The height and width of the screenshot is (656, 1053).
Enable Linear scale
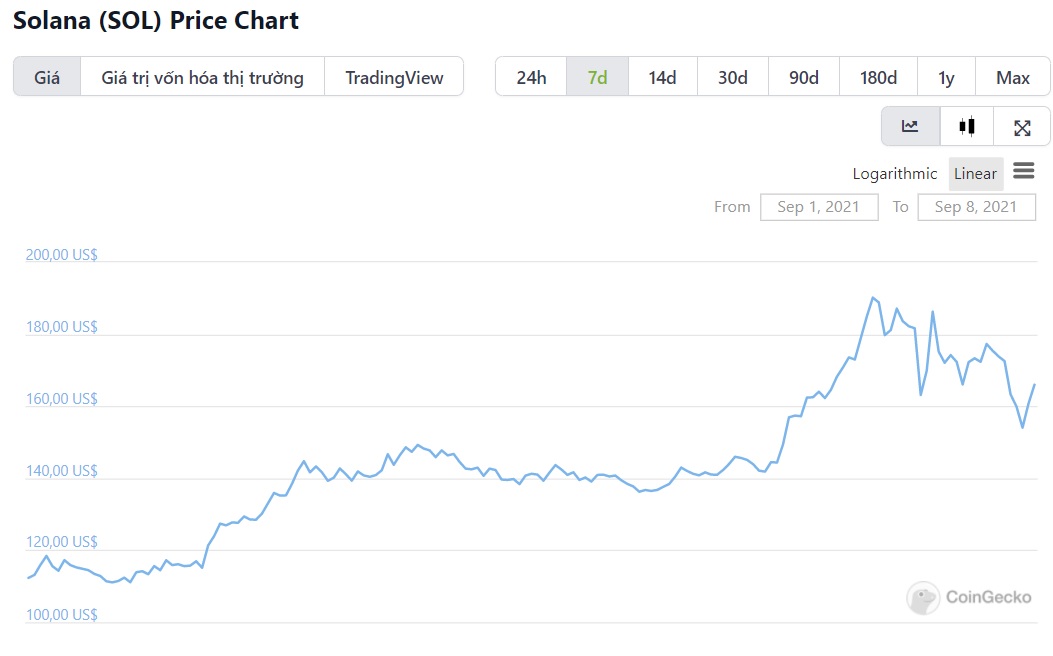(976, 174)
